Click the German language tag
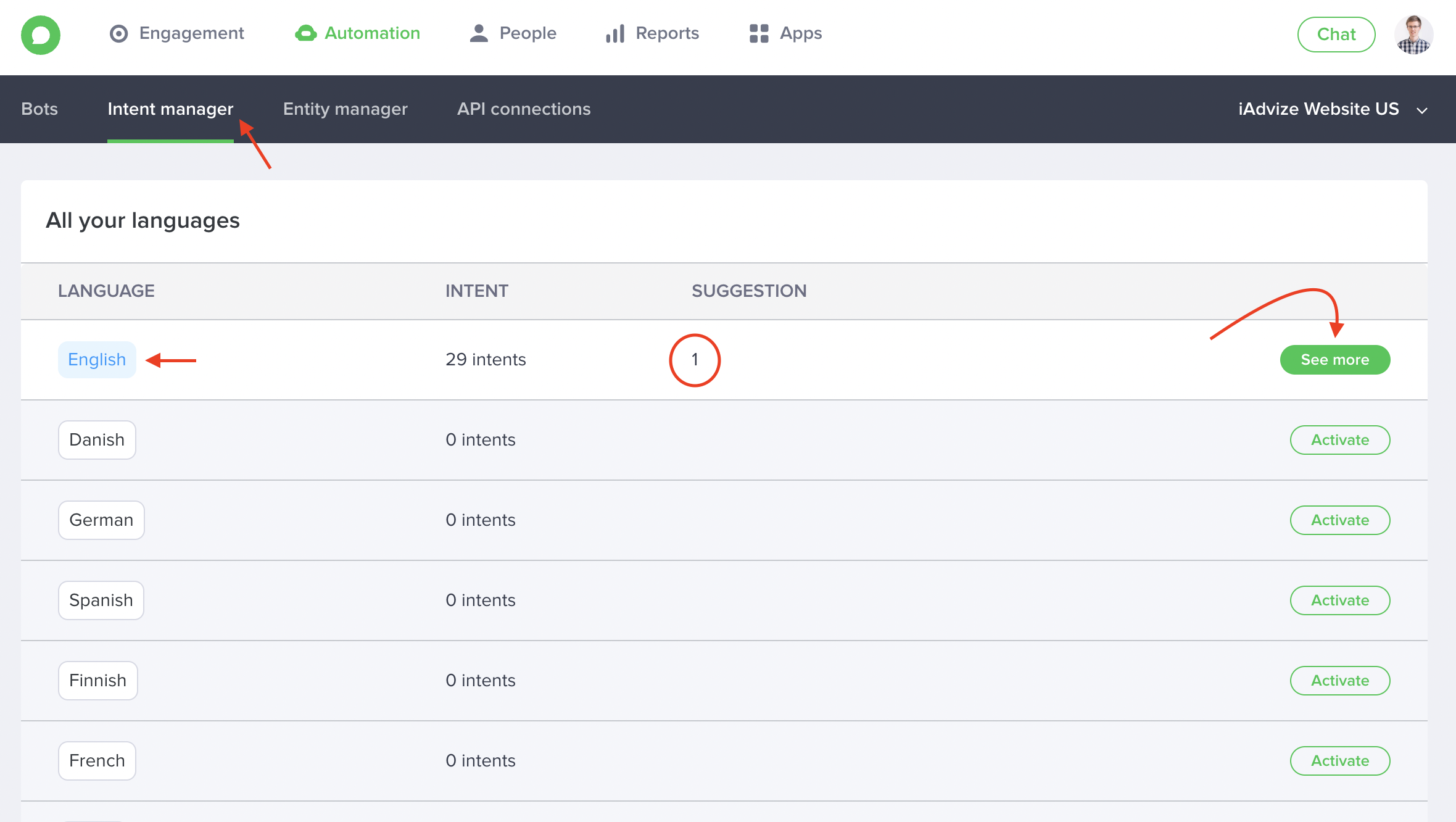The image size is (1456, 822). tap(101, 520)
